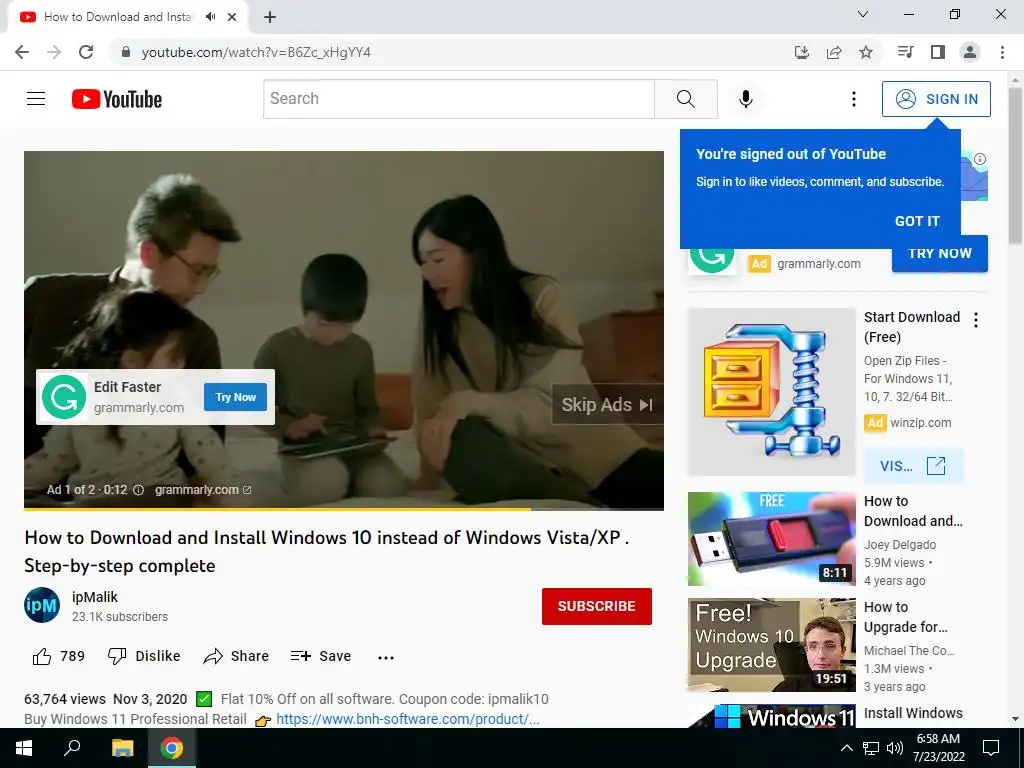The width and height of the screenshot is (1024, 768).
Task: Click grammarly.com in the sidebar ad
Action: pos(819,264)
